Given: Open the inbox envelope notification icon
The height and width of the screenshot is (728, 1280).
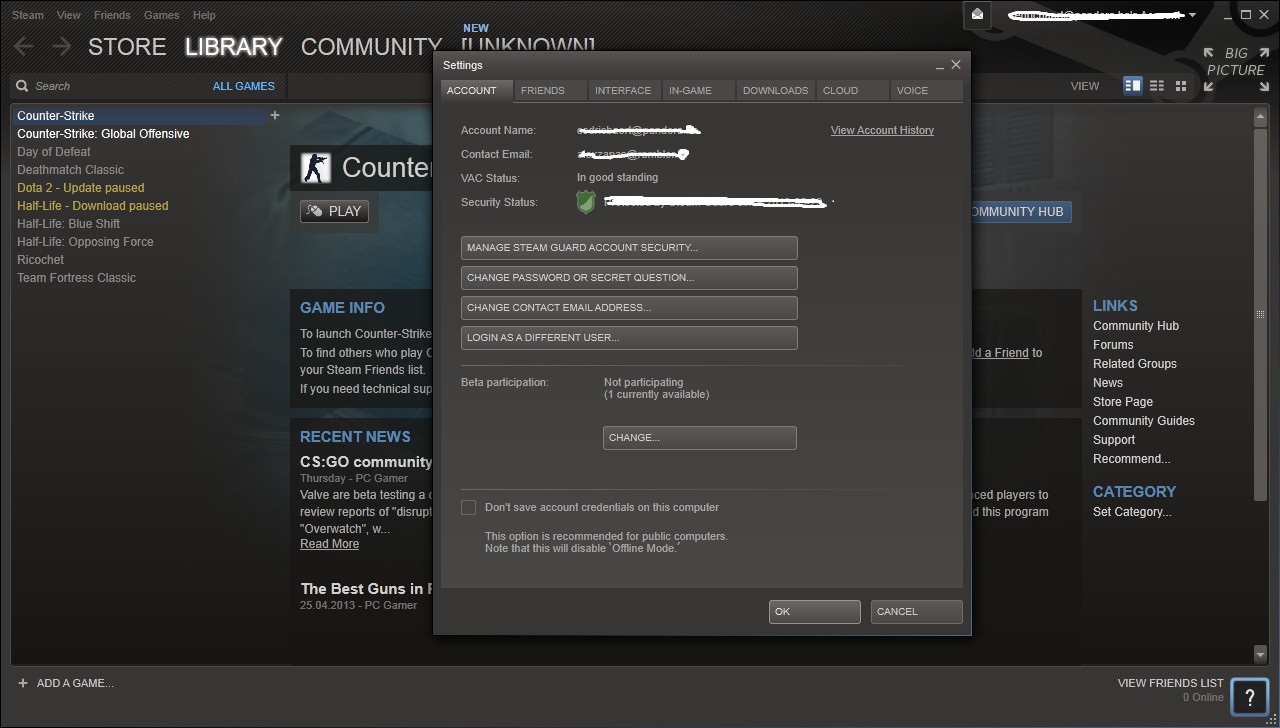Looking at the screenshot, I should tap(978, 15).
